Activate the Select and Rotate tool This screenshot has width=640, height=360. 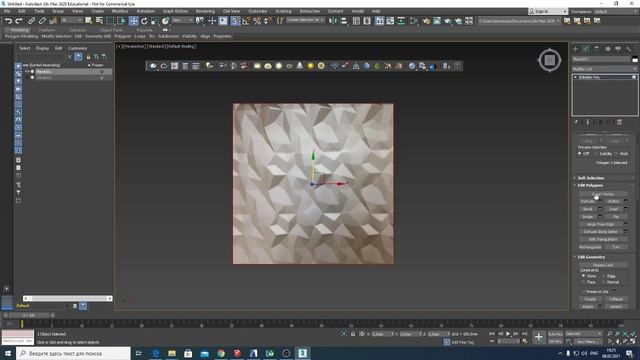coord(144,21)
